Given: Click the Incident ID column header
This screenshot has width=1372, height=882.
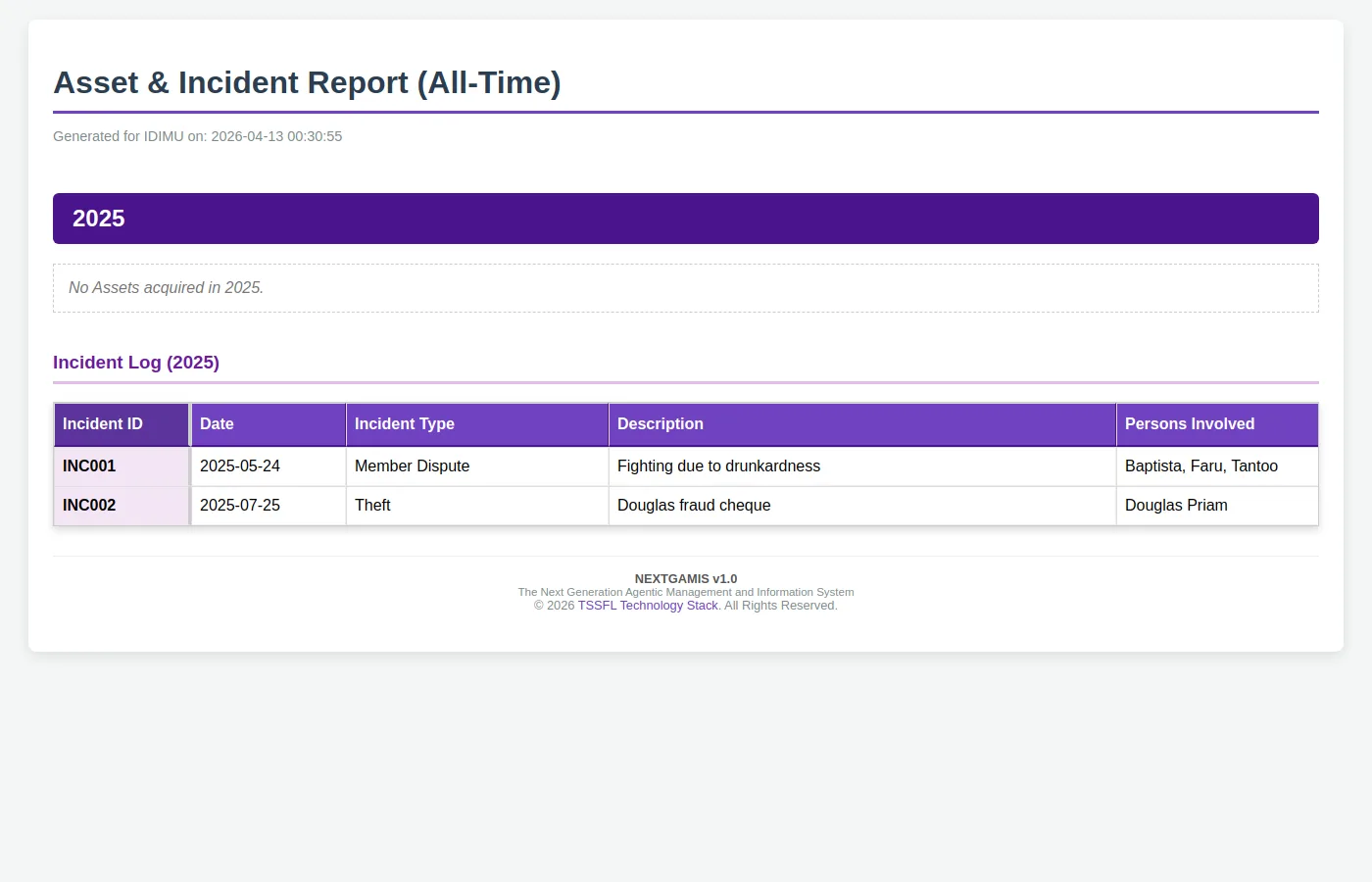Looking at the screenshot, I should point(122,424).
